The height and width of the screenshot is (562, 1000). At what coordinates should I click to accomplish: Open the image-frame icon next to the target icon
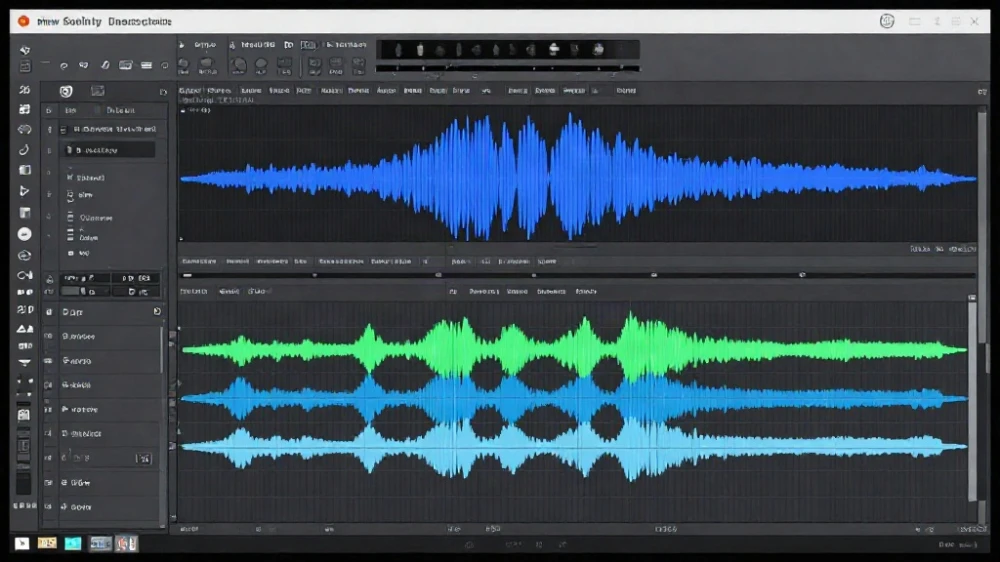coord(98,91)
